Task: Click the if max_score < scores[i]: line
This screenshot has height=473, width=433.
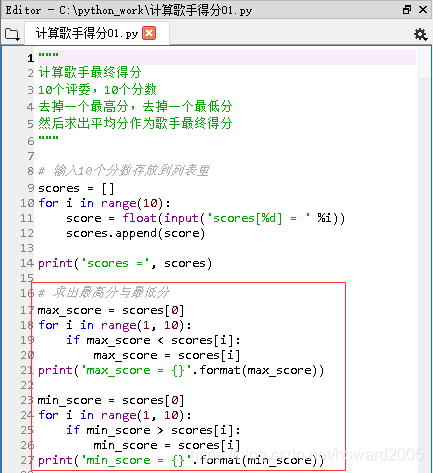Action: [153, 340]
